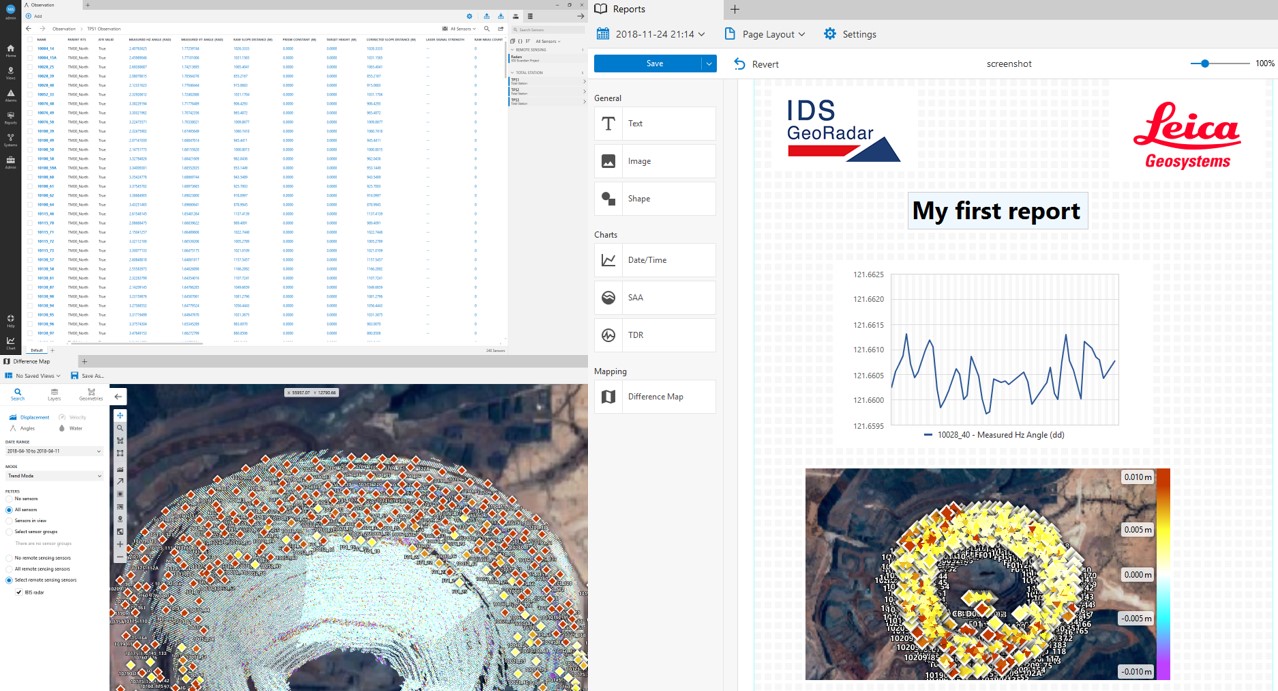The width and height of the screenshot is (1278, 691).
Task: Click the Save button in the report editor
Action: [x=654, y=63]
